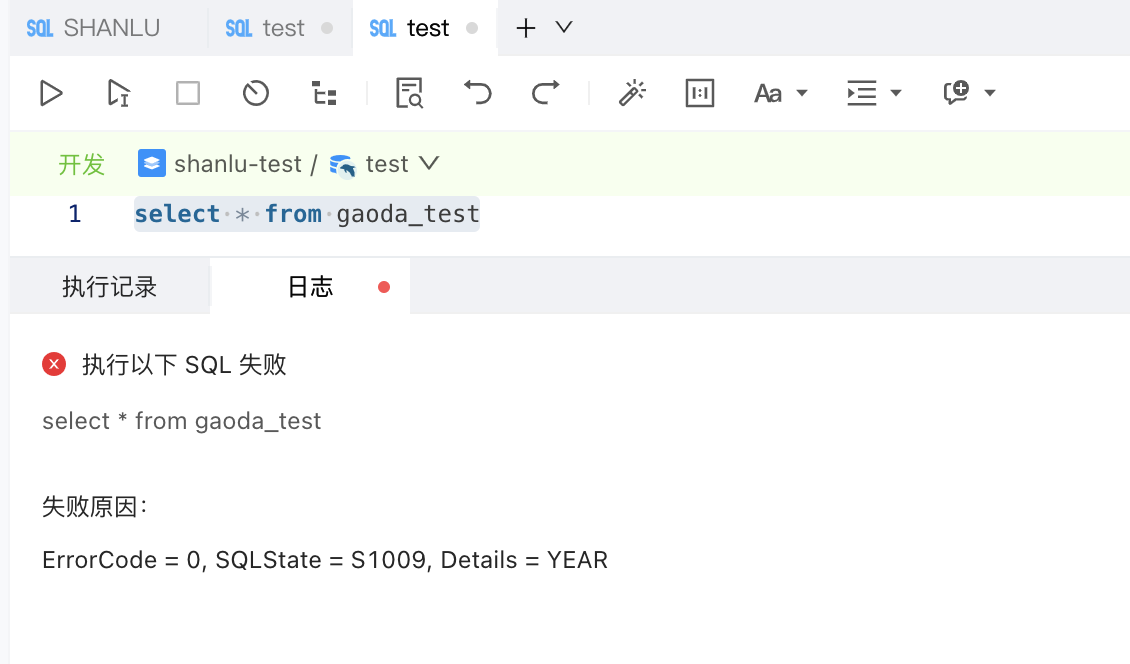The image size is (1130, 664).
Task: Toggle the 1:1 editor view icon
Action: [700, 93]
